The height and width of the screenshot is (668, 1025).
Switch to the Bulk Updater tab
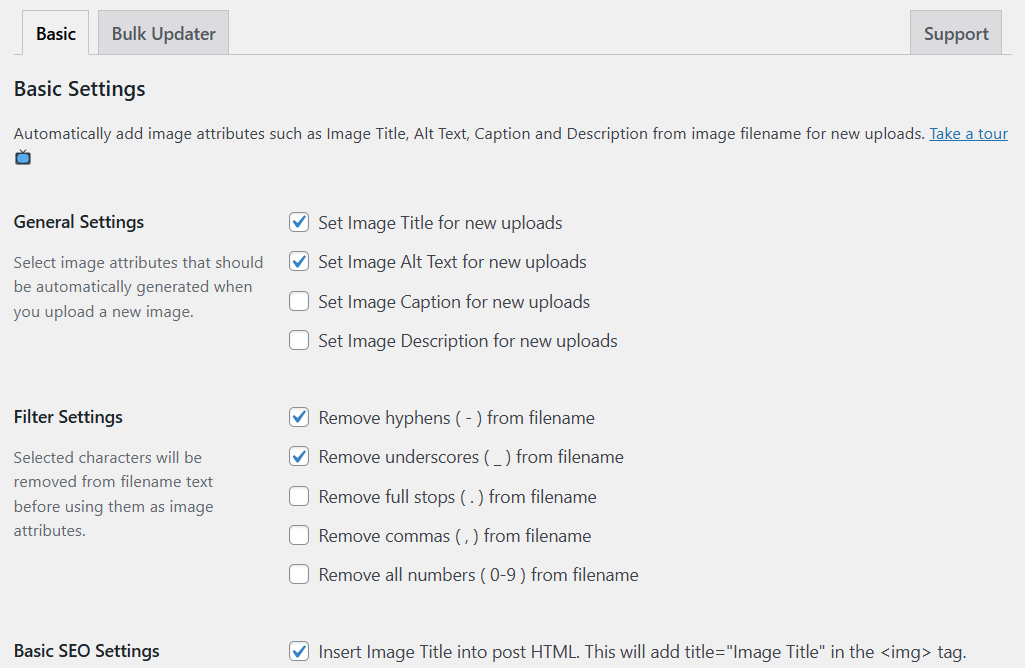[x=163, y=33]
